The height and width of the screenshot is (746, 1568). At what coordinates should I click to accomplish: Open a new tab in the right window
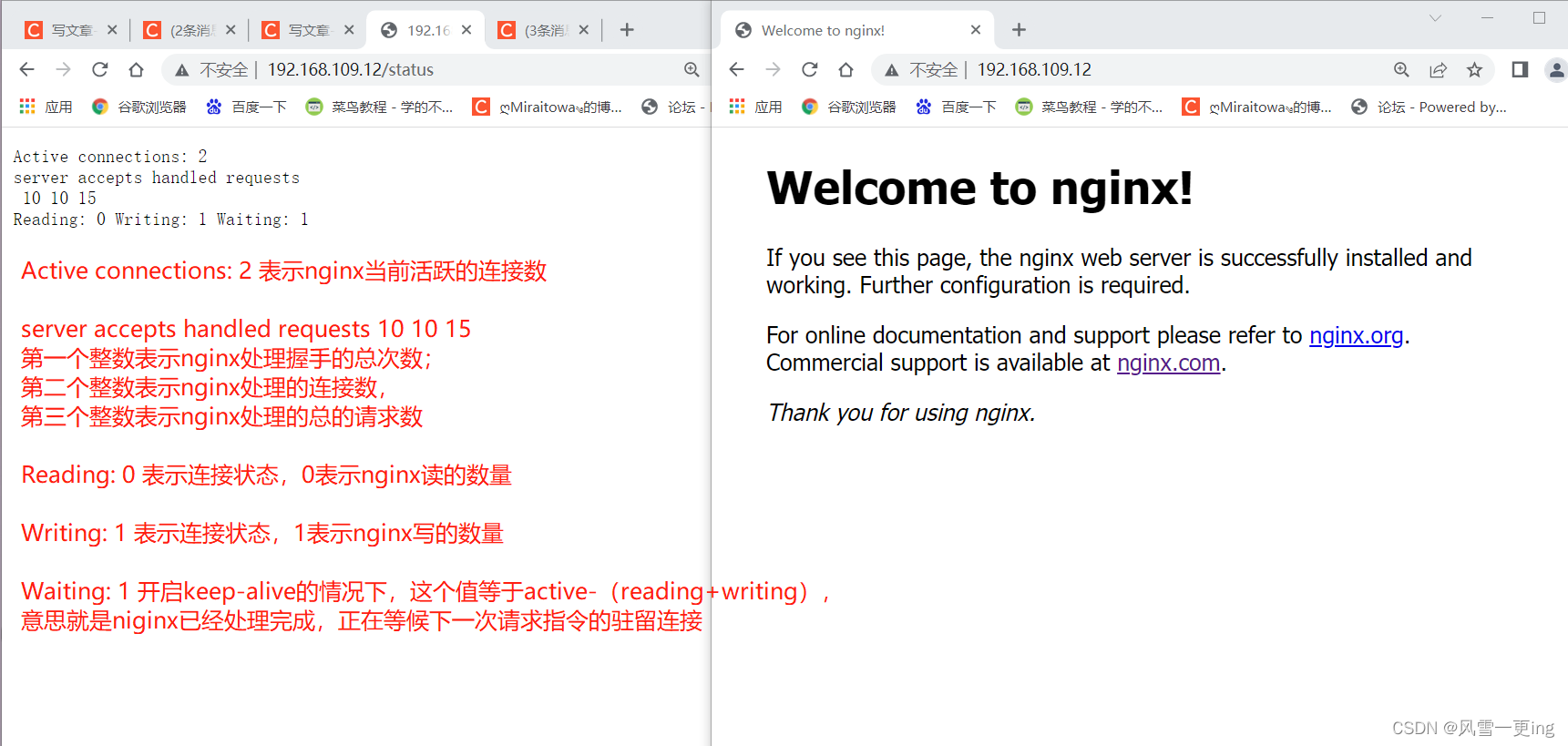pyautogui.click(x=1019, y=30)
